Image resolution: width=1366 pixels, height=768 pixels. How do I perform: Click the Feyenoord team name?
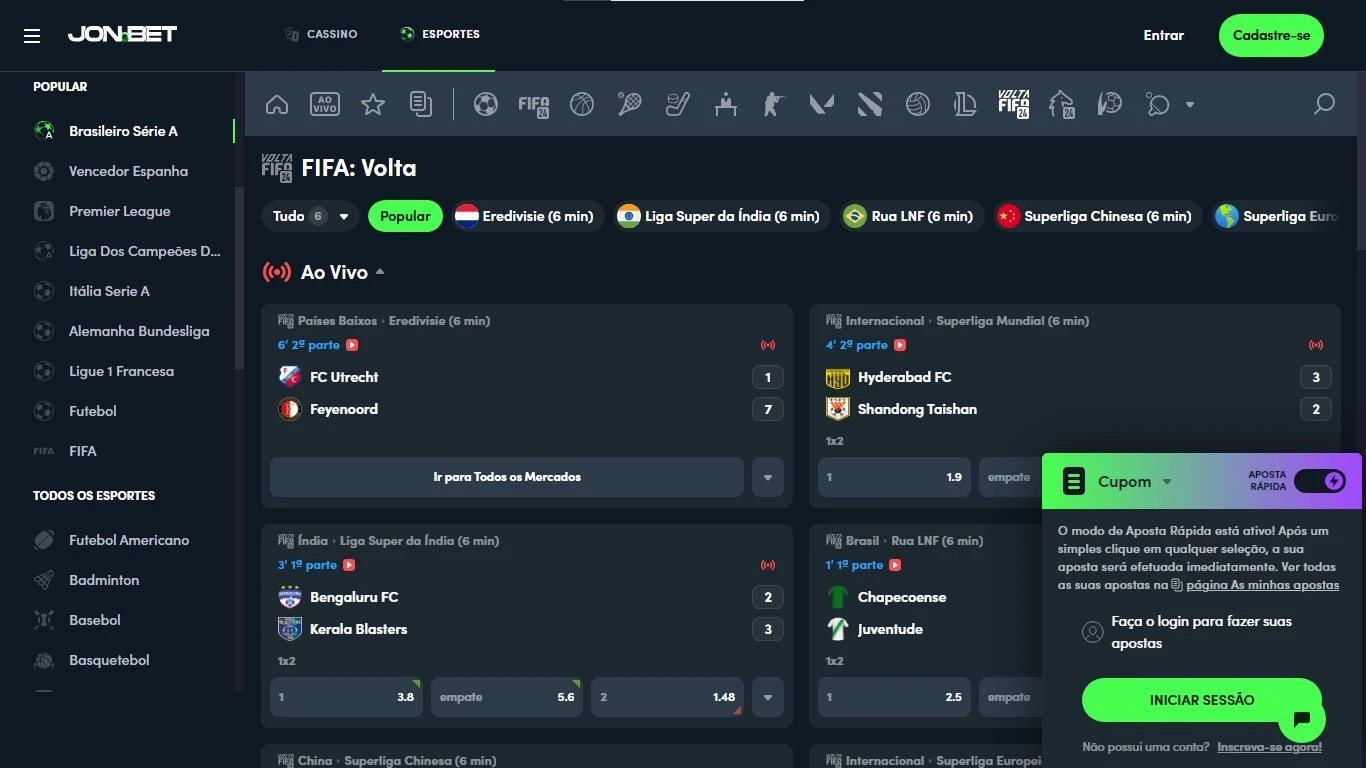click(x=344, y=409)
